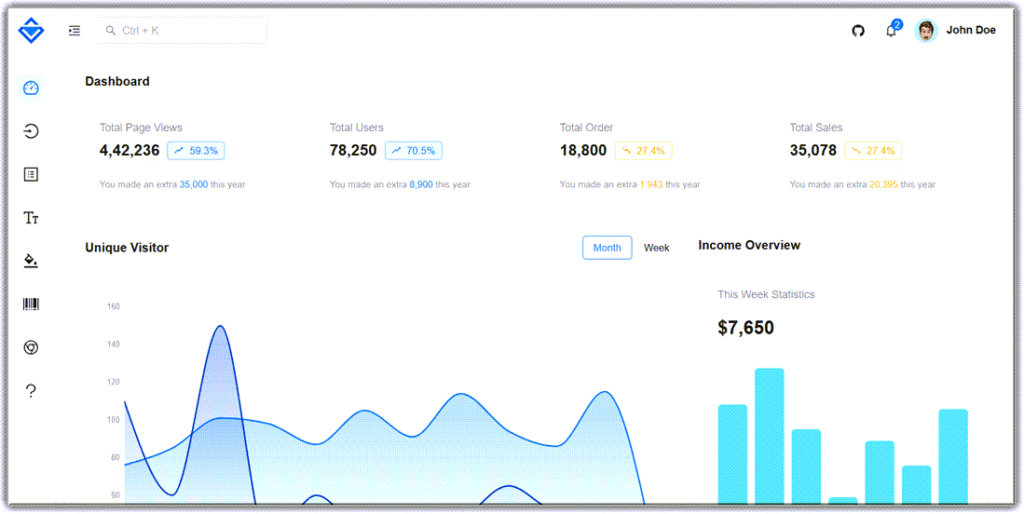Select the Month view for Unique Visitor
This screenshot has height=514, width=1024.
coord(607,248)
